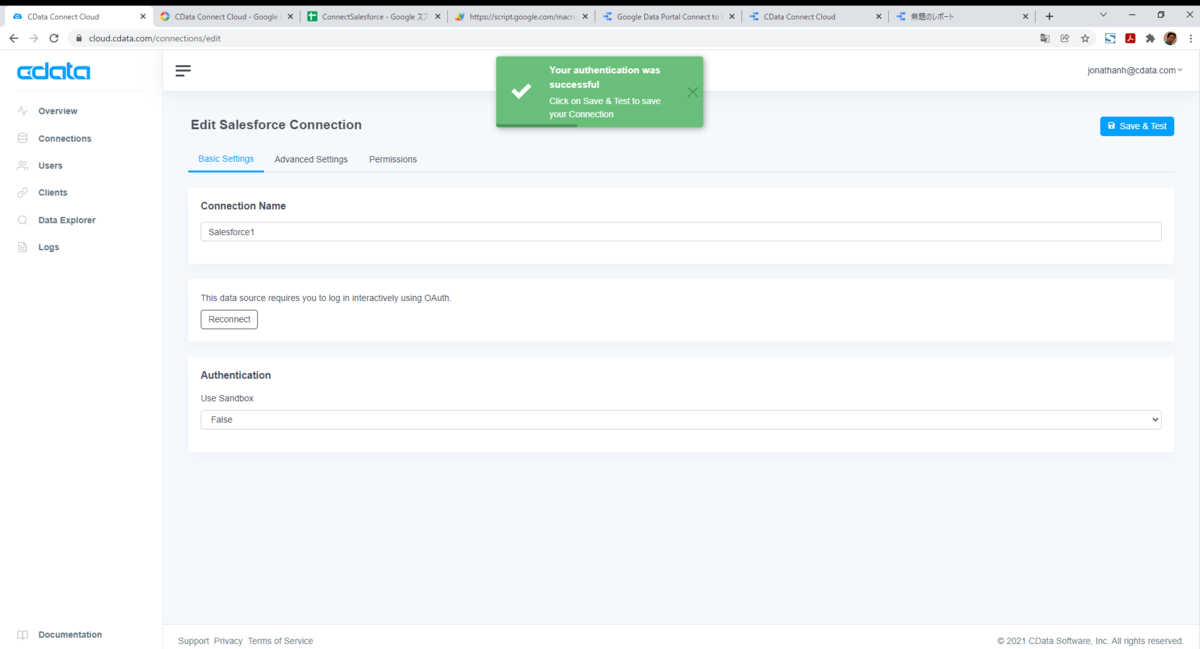This screenshot has height=649, width=1200.
Task: Open Logs page
Action: 48,247
